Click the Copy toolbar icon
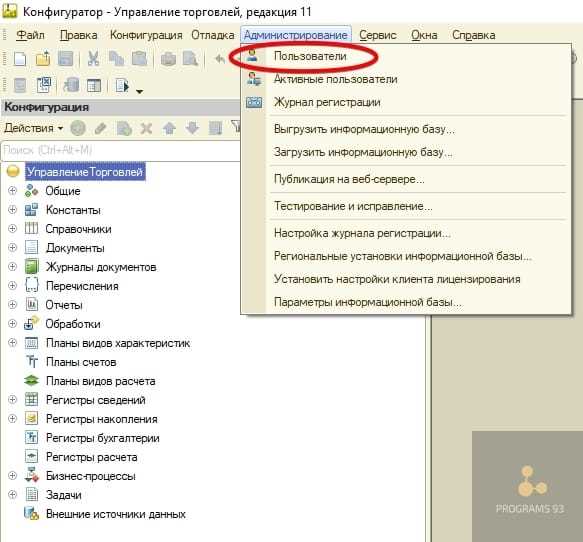Screen dimensions: 583x542 point(116,59)
